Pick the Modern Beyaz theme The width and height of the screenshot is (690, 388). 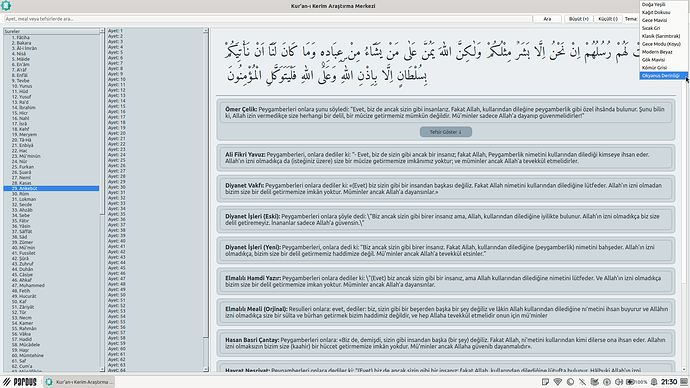point(664,52)
